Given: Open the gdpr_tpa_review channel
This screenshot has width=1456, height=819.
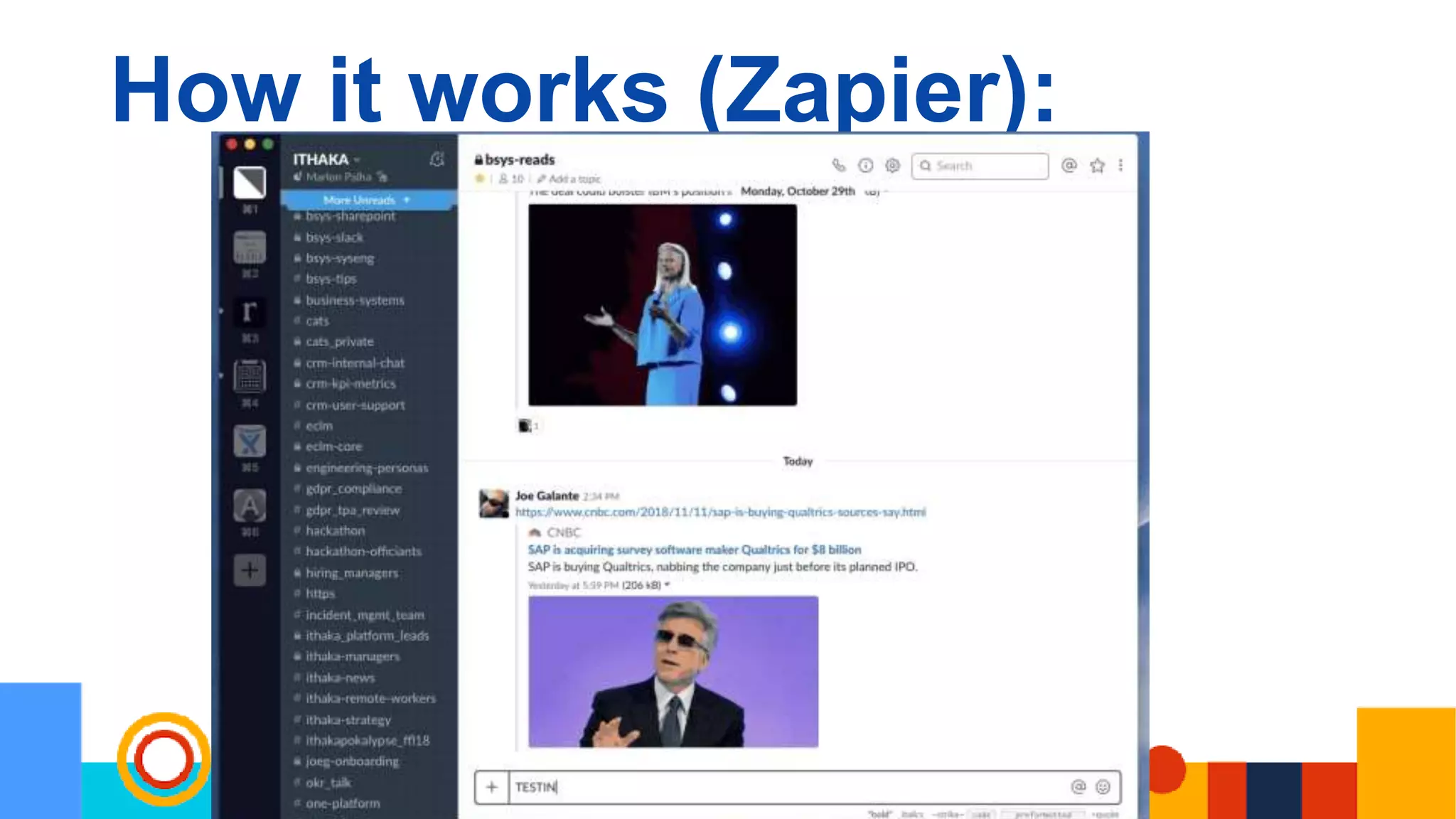Looking at the screenshot, I should click(x=353, y=510).
